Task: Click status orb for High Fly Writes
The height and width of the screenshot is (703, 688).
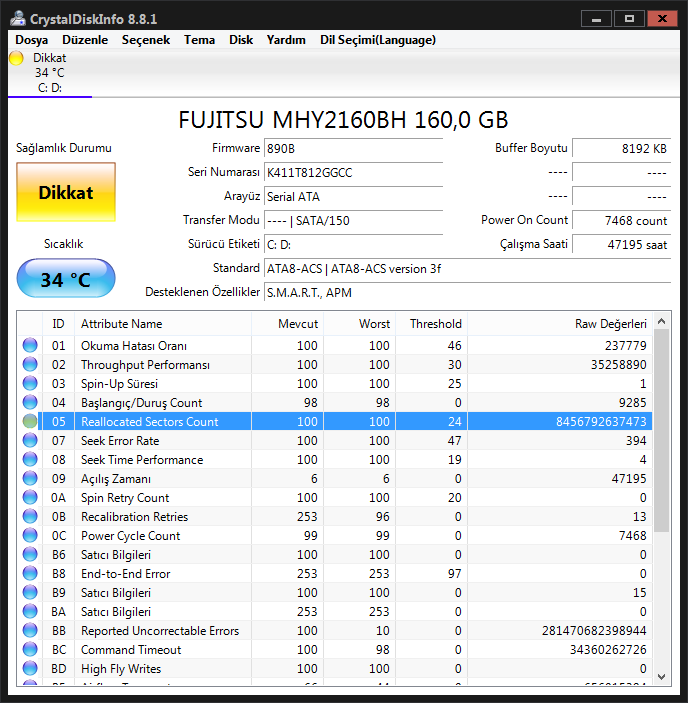Action: coord(30,668)
